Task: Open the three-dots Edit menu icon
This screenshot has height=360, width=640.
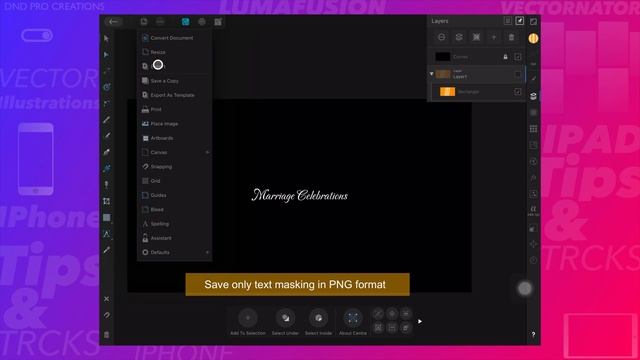Action: coord(160,22)
